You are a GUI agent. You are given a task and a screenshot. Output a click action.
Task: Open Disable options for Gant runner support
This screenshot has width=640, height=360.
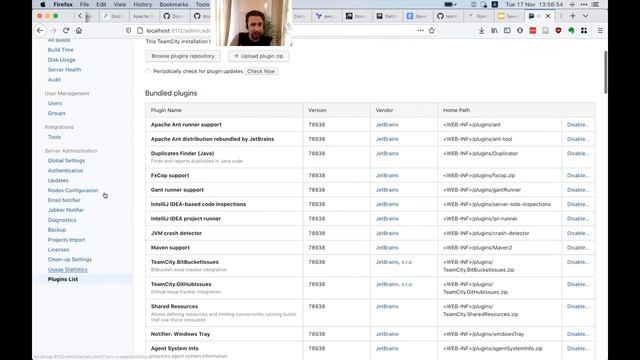pyautogui.click(x=578, y=190)
